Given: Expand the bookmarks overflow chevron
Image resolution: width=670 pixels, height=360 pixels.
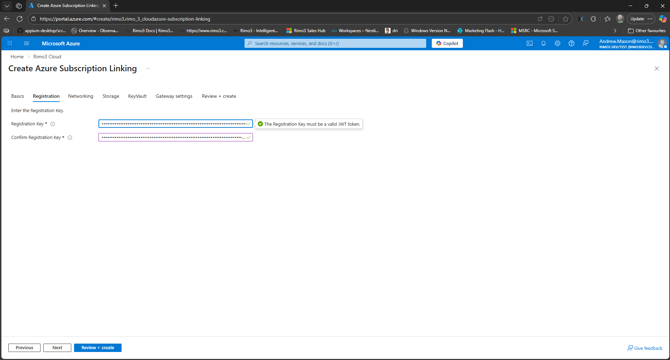Looking at the screenshot, I should click(615, 31).
